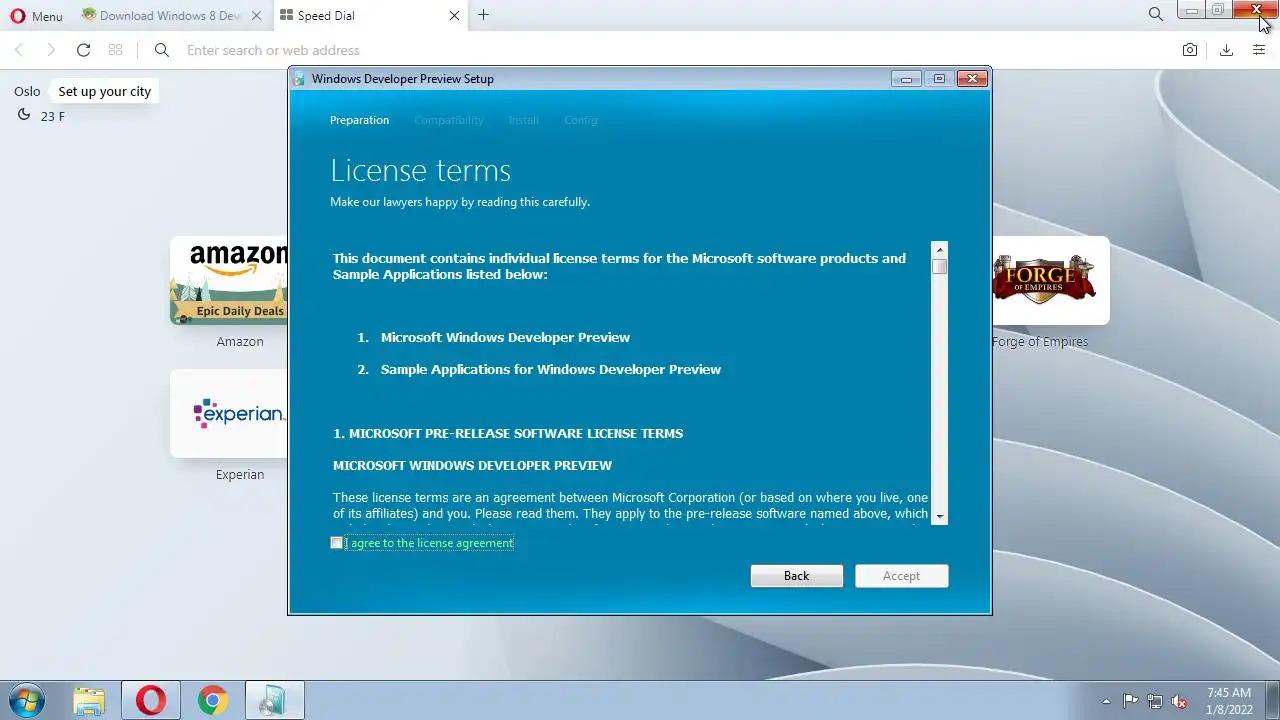Click the Oslo weather location label
The width and height of the screenshot is (1280, 720).
(x=27, y=91)
